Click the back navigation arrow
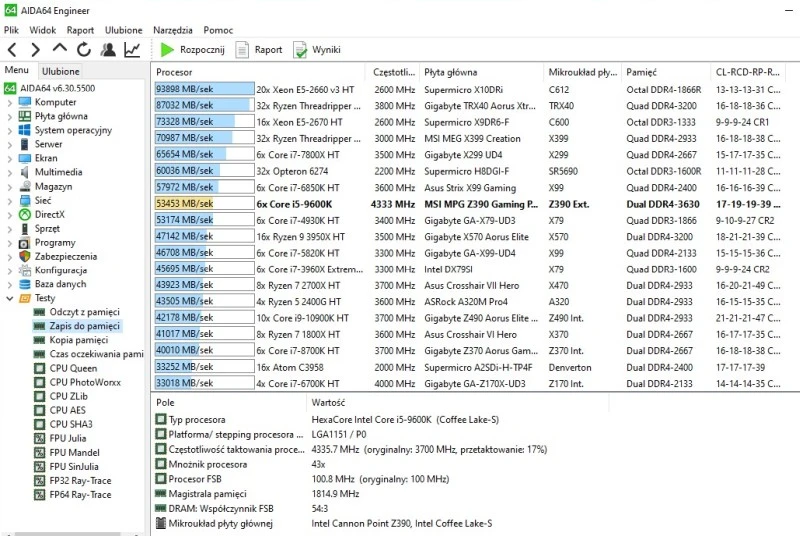Viewport: 800px width, 536px height. pyautogui.click(x=12, y=49)
